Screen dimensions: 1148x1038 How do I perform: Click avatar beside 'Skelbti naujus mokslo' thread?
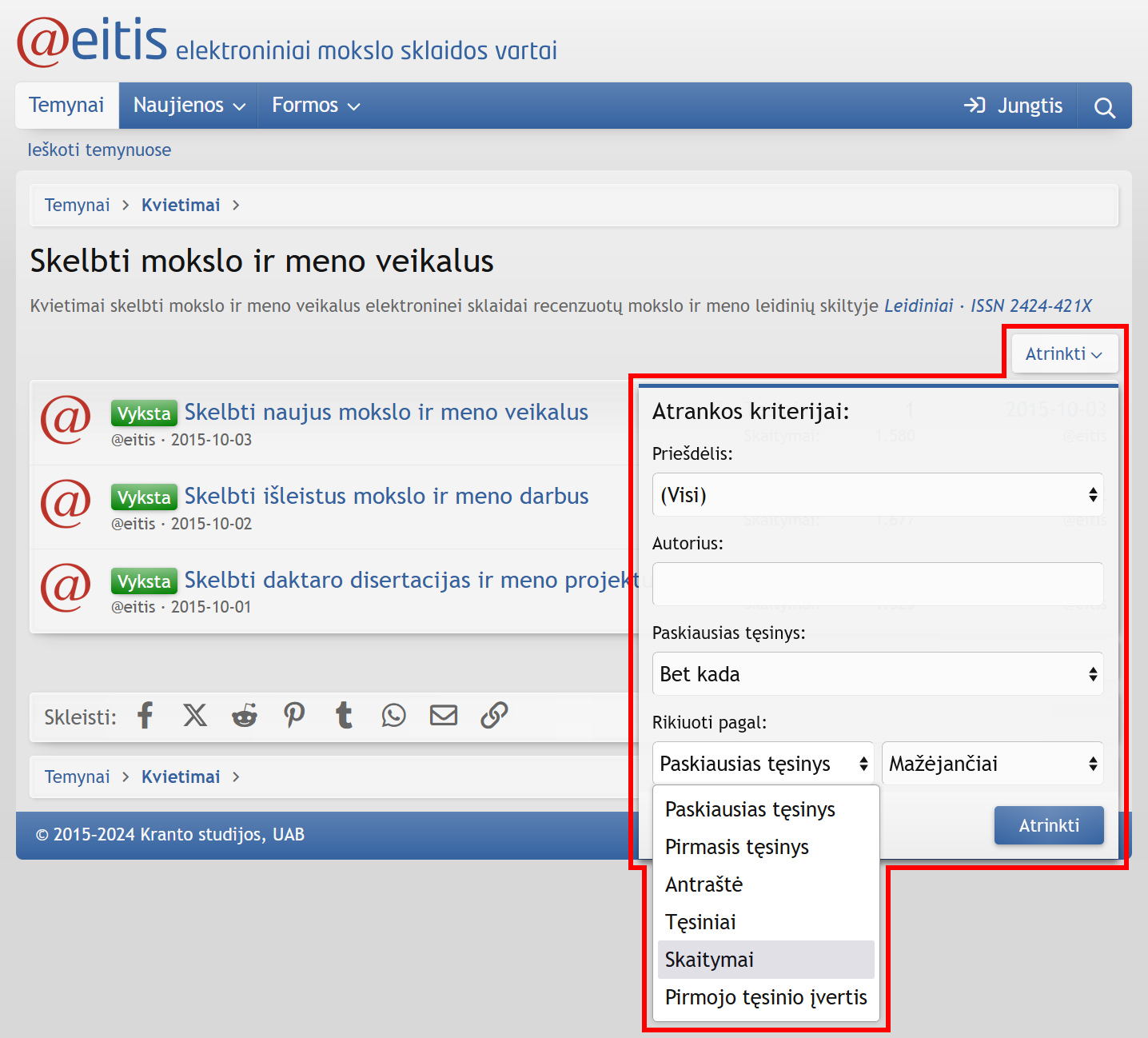[x=66, y=420]
